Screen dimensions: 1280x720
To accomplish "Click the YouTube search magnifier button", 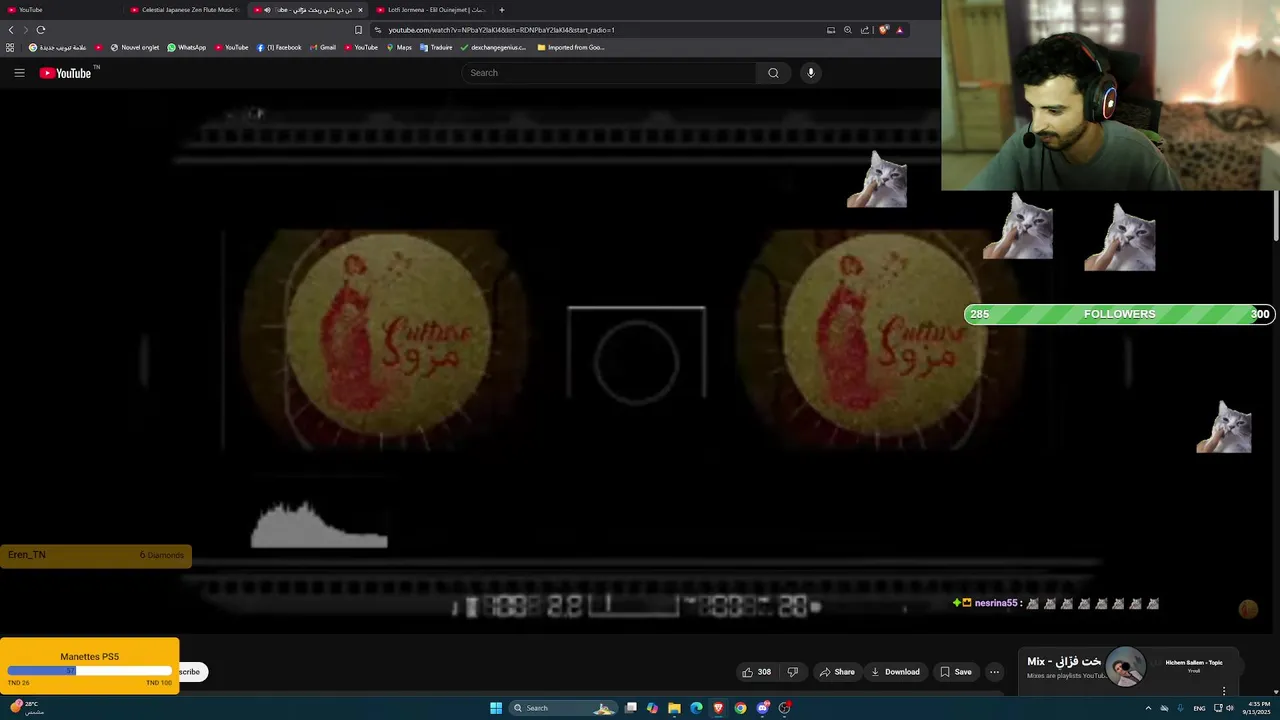I will coord(773,73).
